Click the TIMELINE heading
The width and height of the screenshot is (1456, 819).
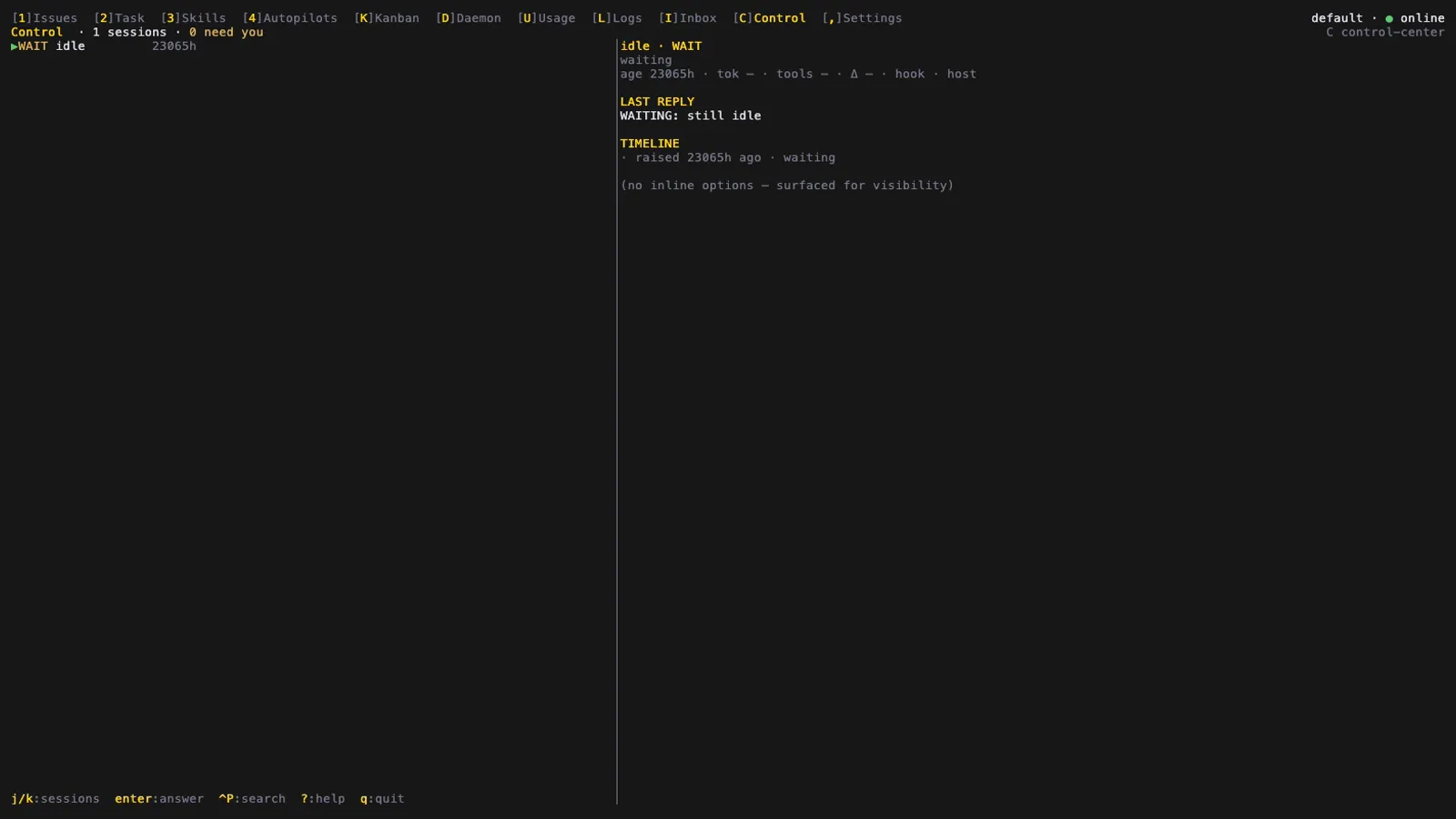(650, 144)
